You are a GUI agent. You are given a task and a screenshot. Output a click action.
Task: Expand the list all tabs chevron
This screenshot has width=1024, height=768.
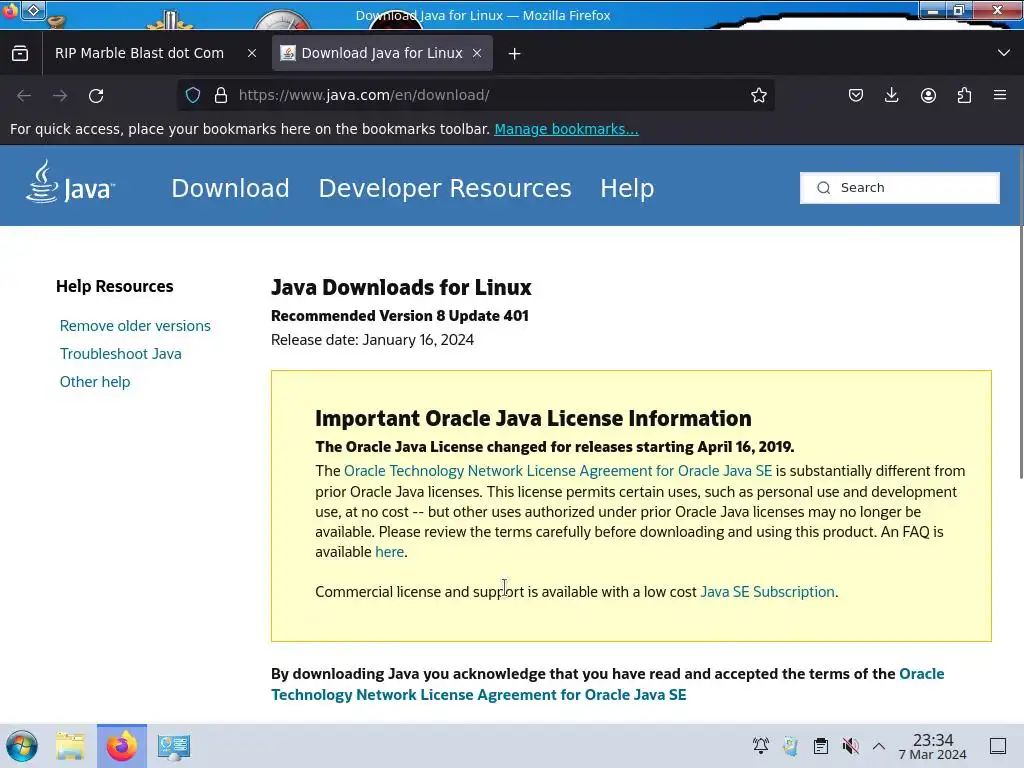click(x=1004, y=53)
